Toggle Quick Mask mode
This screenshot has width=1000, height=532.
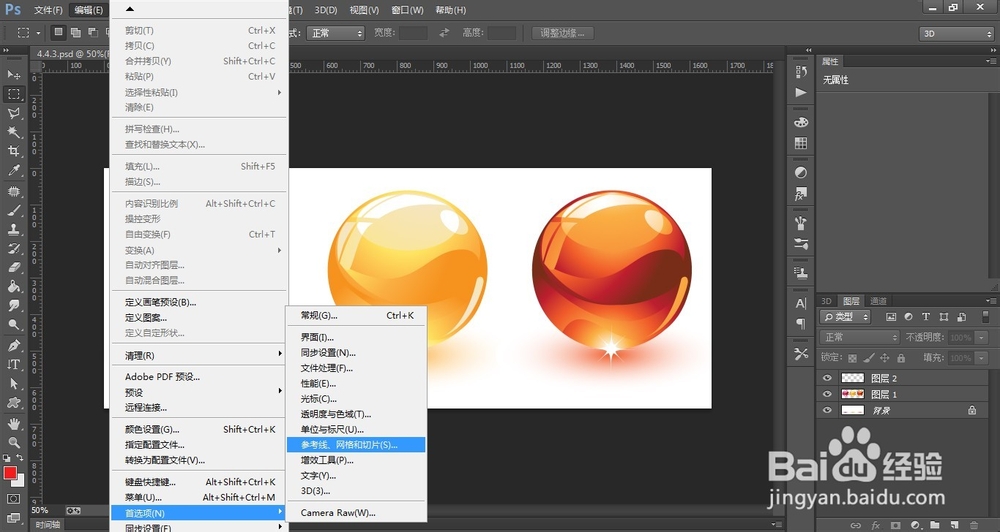pyautogui.click(x=13, y=499)
